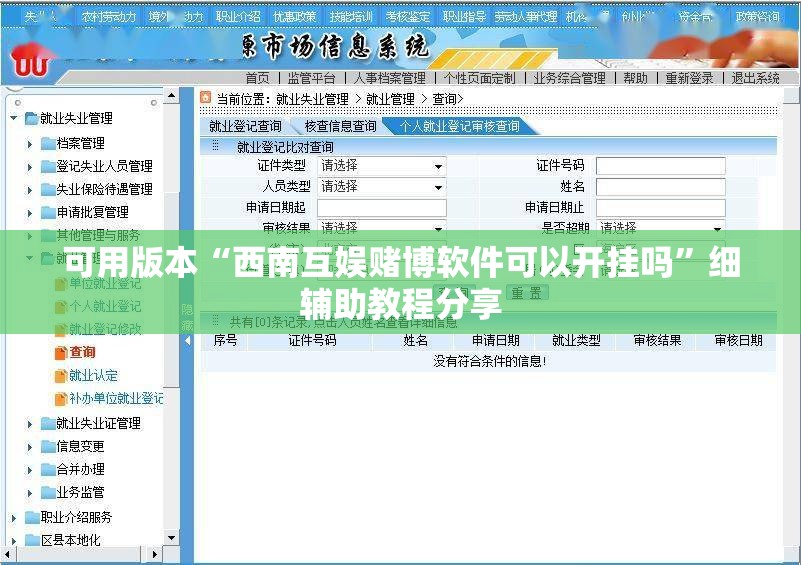Select the 个人就业登记审核查询 tab

tap(459, 126)
